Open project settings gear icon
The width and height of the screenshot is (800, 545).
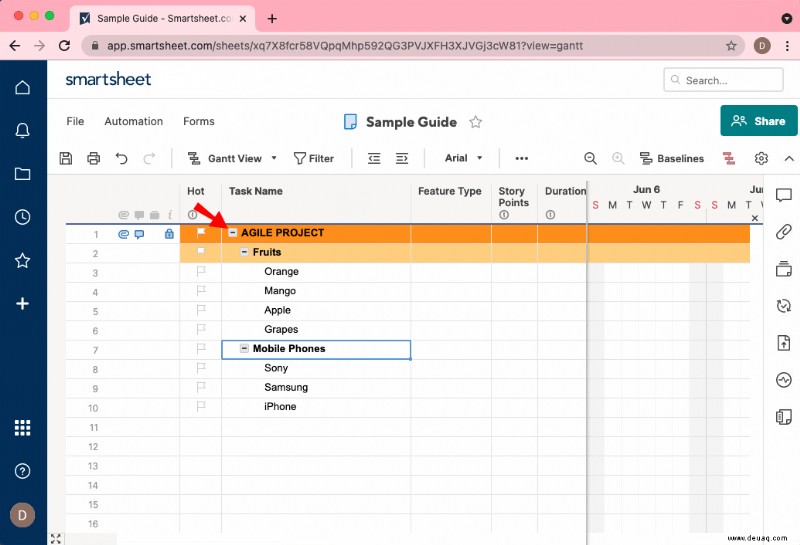coord(761,158)
